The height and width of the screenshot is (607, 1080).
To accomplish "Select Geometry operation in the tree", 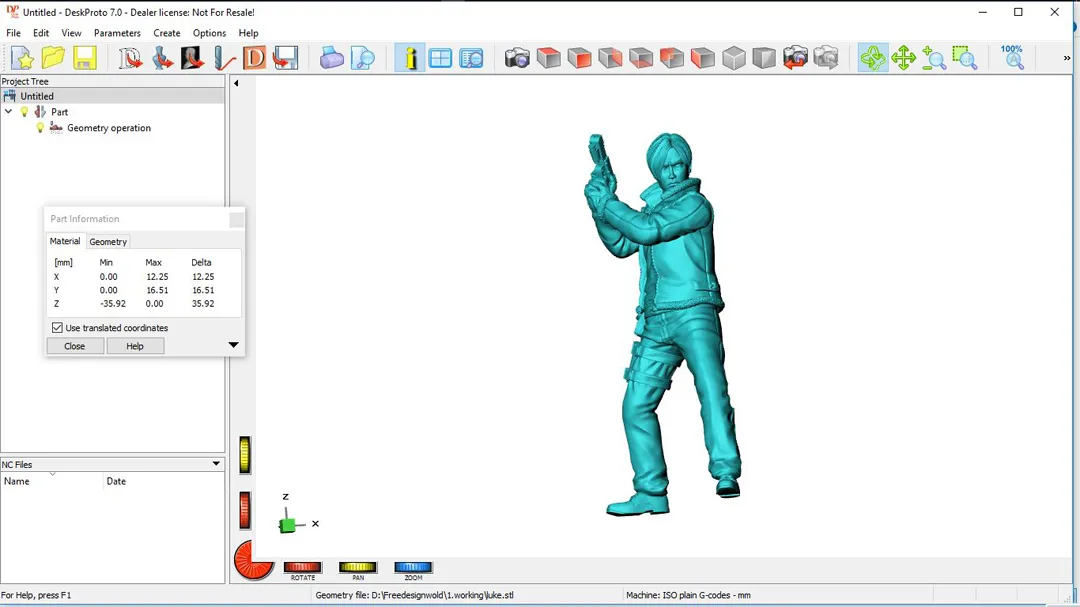I will [x=109, y=127].
